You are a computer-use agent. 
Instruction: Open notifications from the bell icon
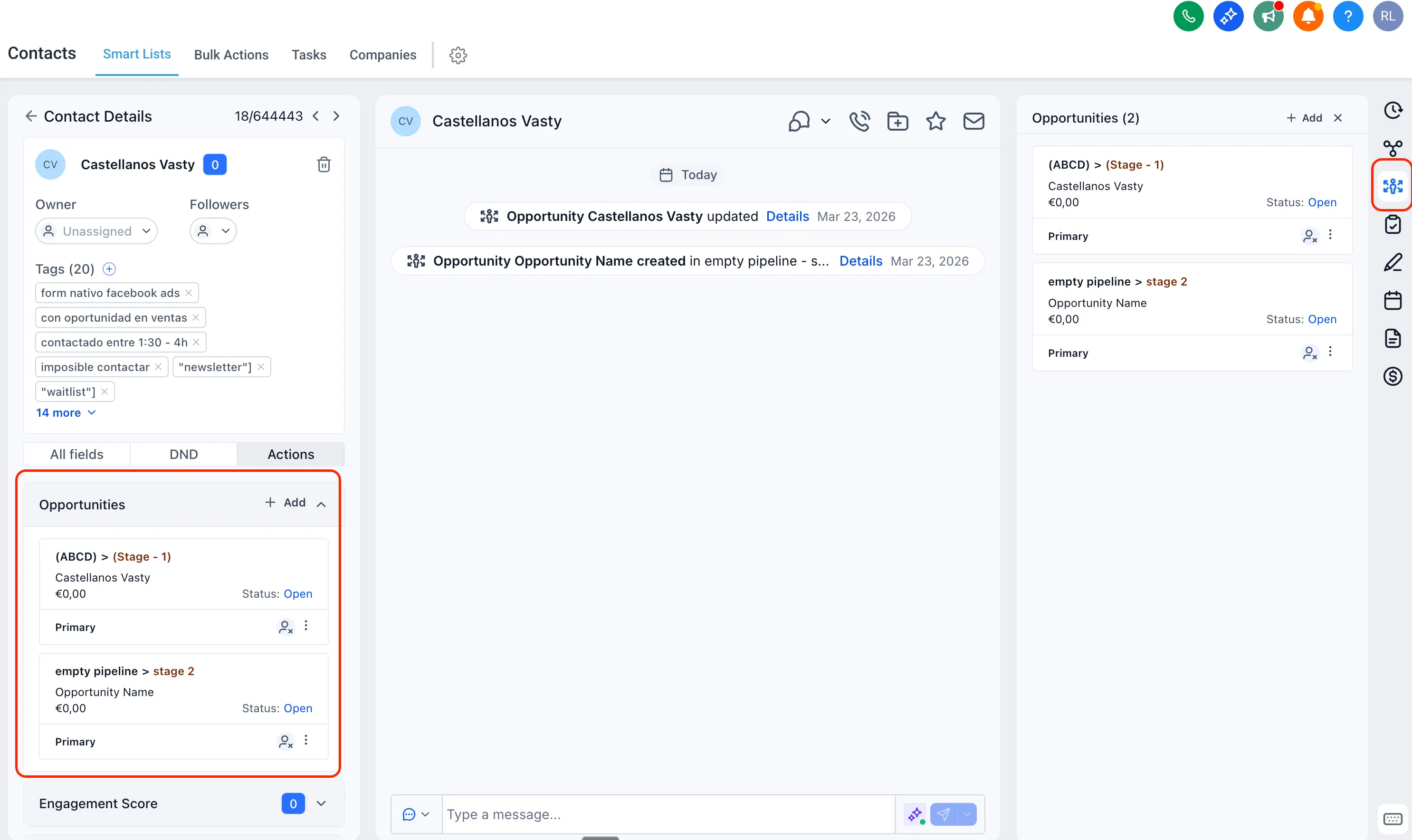pos(1308,16)
